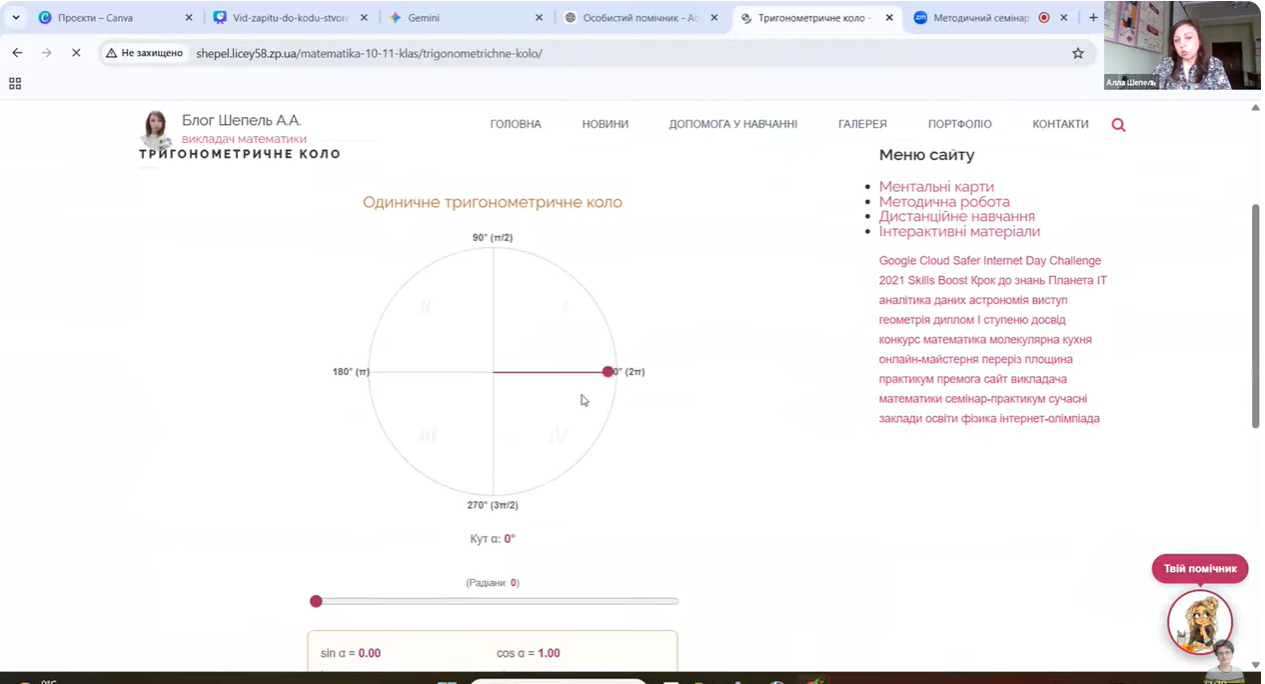The width and height of the screenshot is (1265, 684).
Task: Expand the tab search dropdown arrow
Action: coord(16,18)
